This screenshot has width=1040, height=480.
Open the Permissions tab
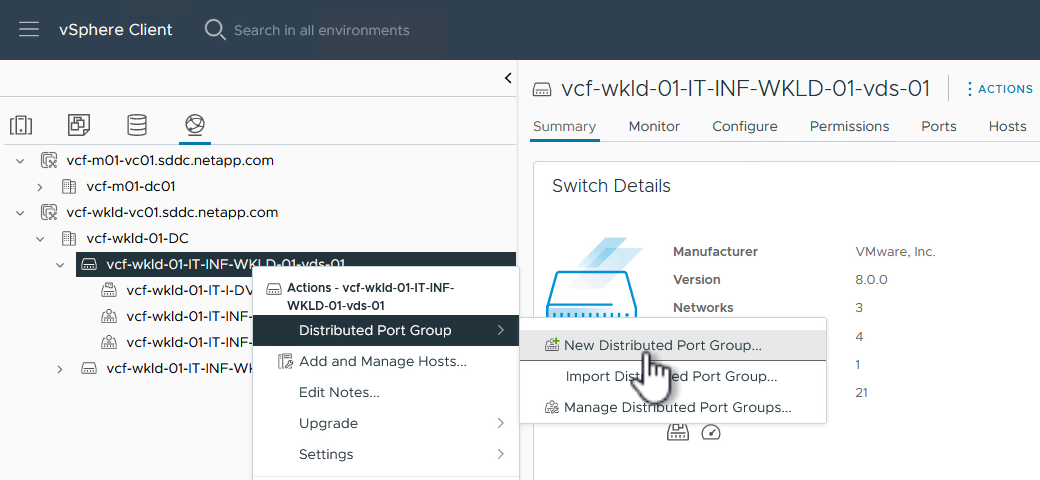pyautogui.click(x=849, y=126)
